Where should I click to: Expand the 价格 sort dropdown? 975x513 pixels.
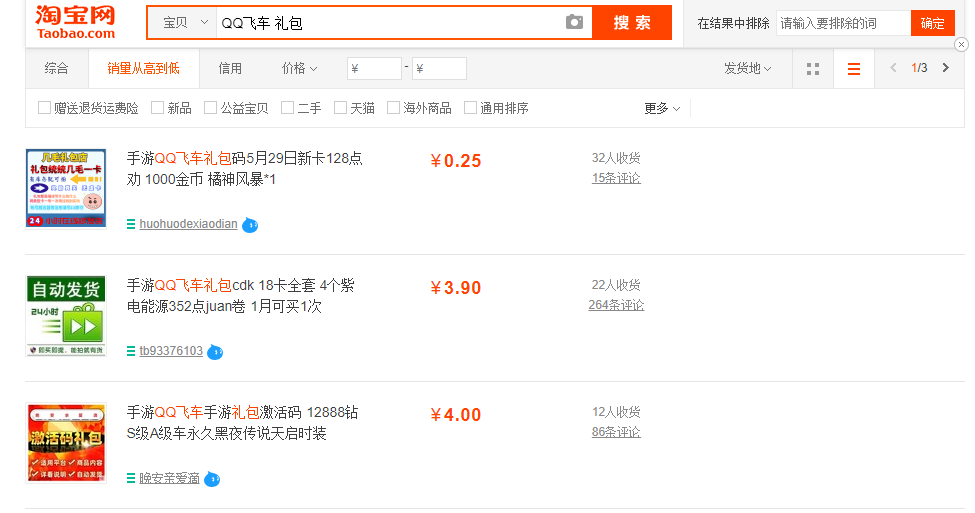[x=299, y=68]
